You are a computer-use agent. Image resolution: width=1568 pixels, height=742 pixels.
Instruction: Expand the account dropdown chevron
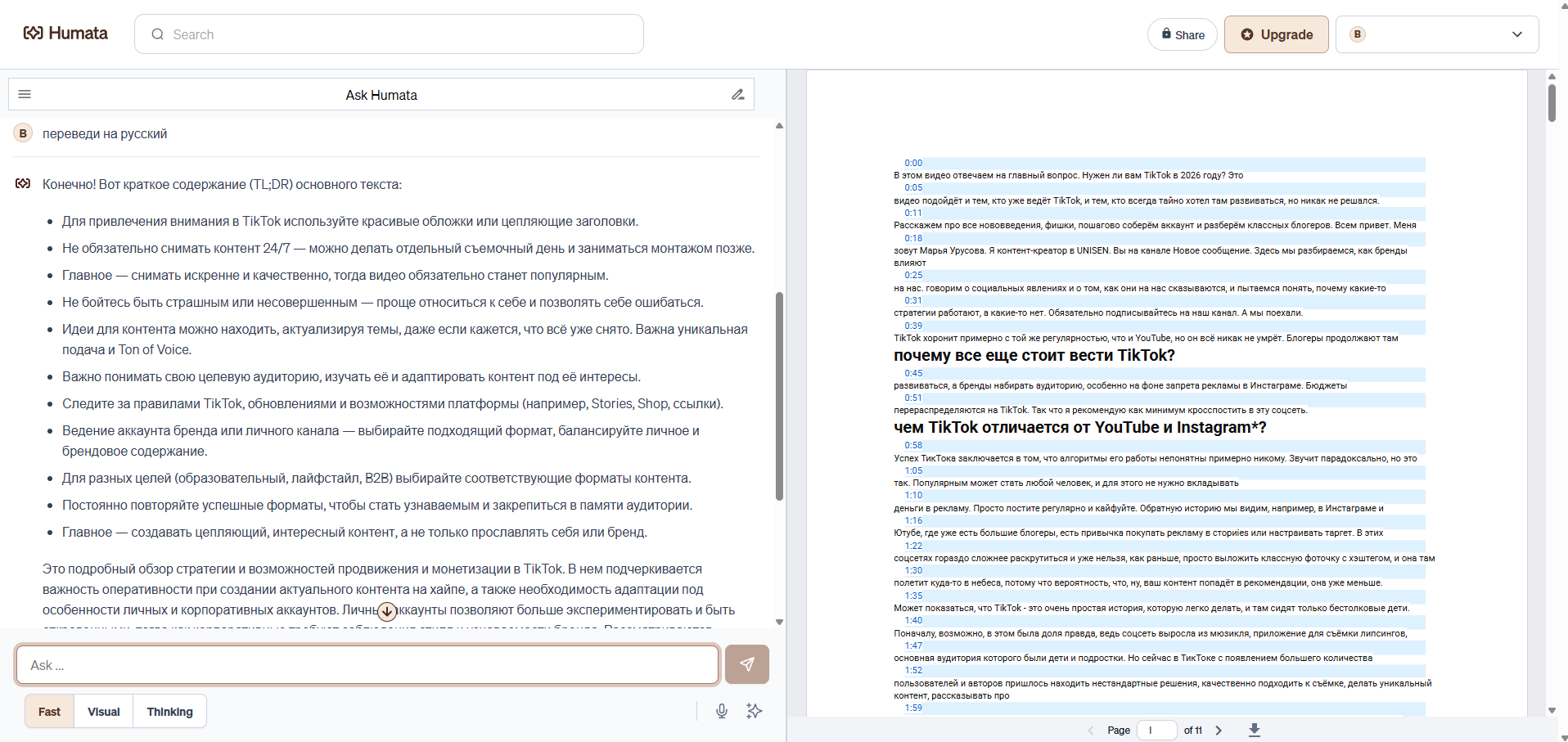pyautogui.click(x=1517, y=34)
